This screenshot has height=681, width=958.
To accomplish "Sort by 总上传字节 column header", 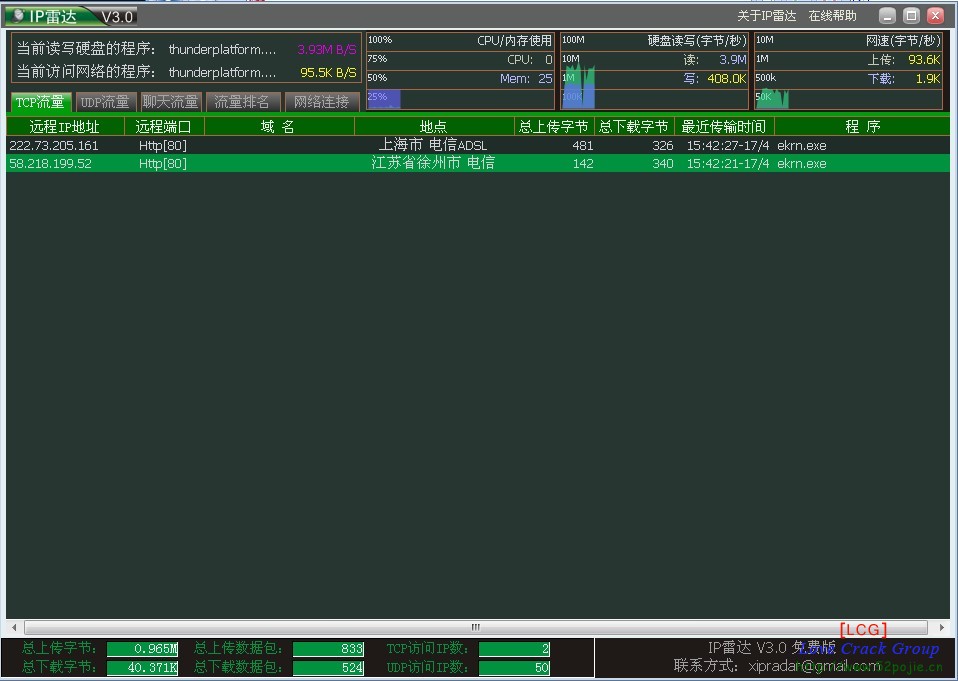I will click(554, 126).
